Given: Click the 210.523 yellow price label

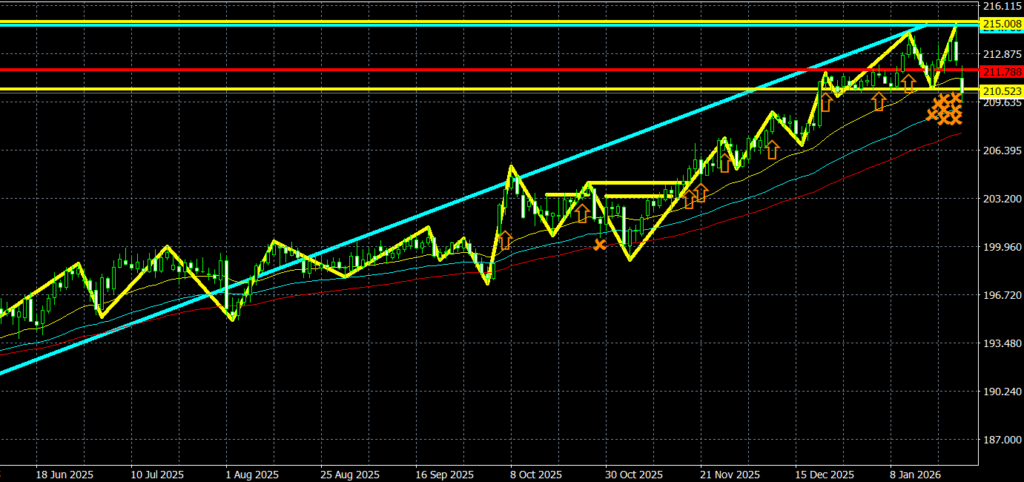Looking at the screenshot, I should 1002,91.
